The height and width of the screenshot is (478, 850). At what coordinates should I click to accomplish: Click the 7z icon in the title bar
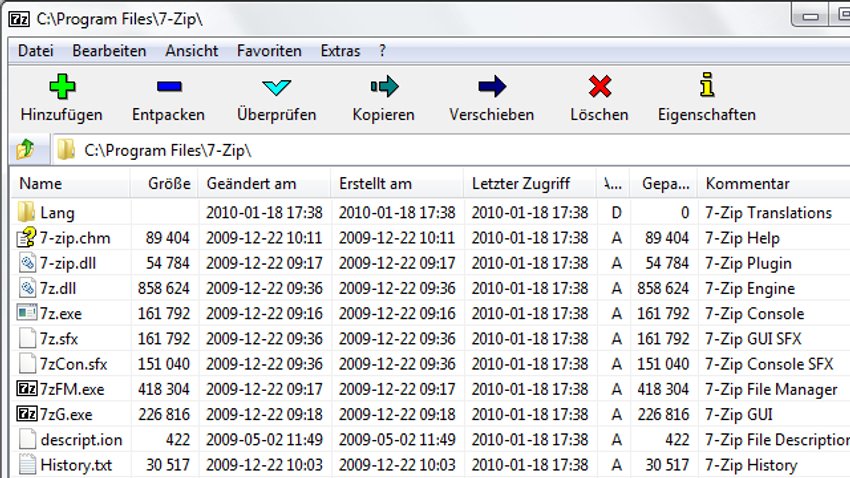click(x=19, y=19)
